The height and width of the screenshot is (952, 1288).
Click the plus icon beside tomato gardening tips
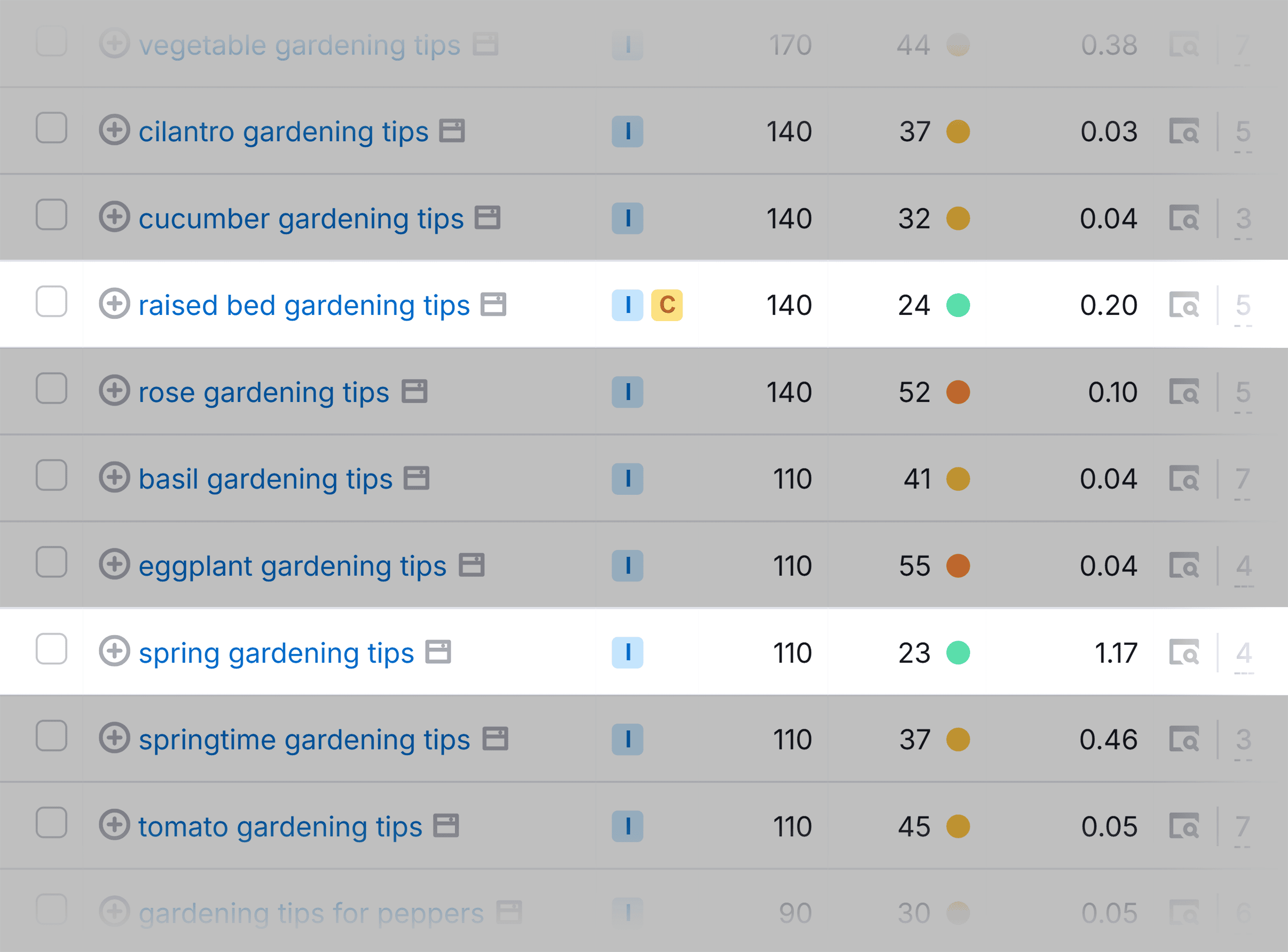point(114,825)
